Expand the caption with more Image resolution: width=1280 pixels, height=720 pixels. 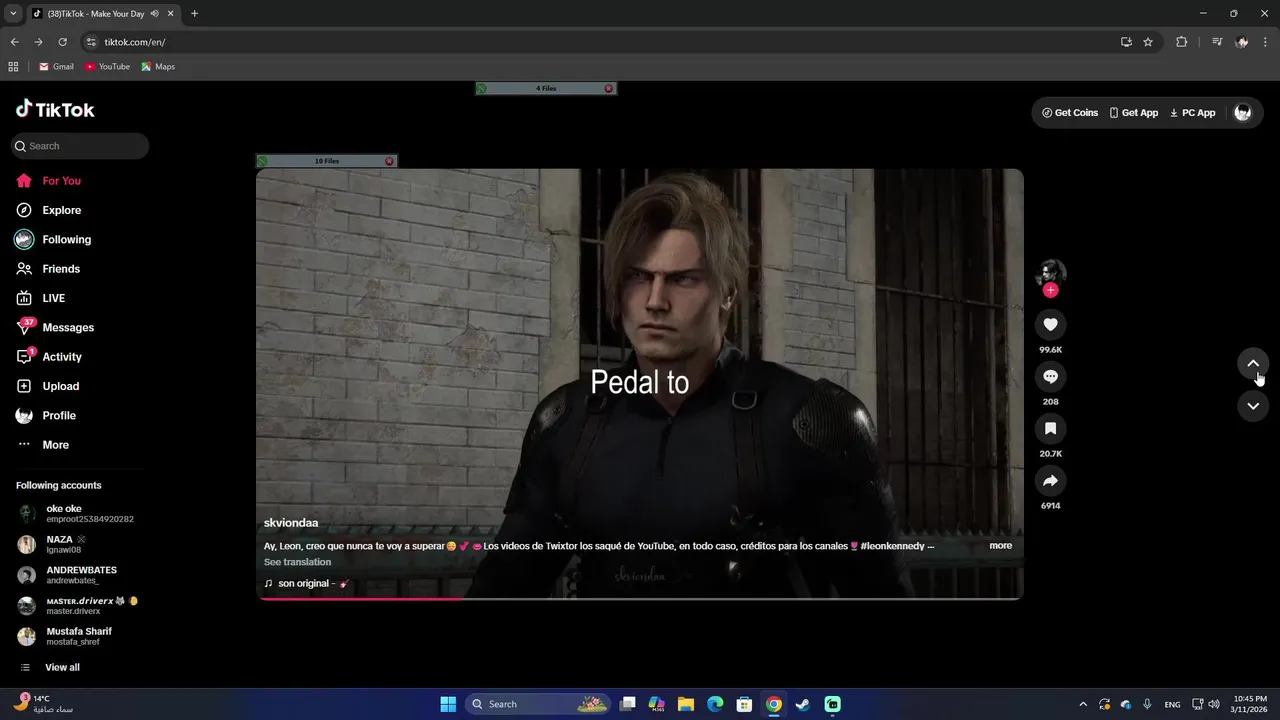click(1001, 546)
